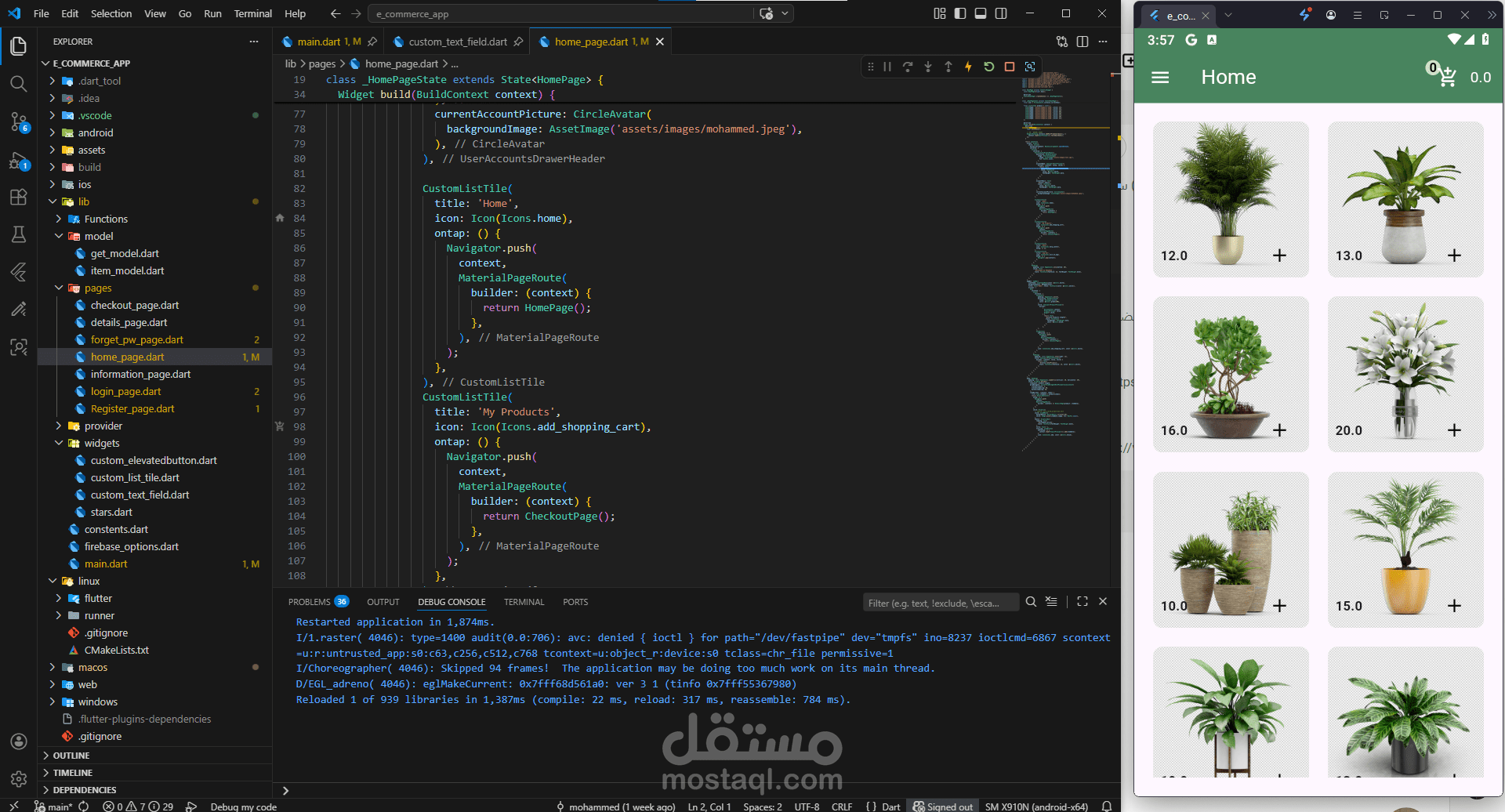Open Explorer's Views and More Actions menu
This screenshot has height=812, width=1505.
click(253, 42)
